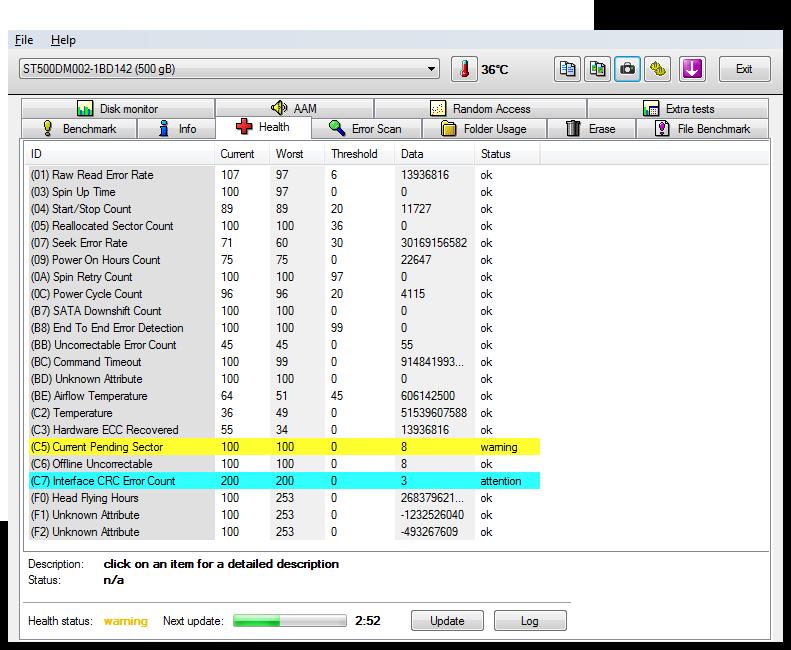This screenshot has height=650, width=791.
Task: Click the thermometer temperature icon
Action: pyautogui.click(x=464, y=69)
